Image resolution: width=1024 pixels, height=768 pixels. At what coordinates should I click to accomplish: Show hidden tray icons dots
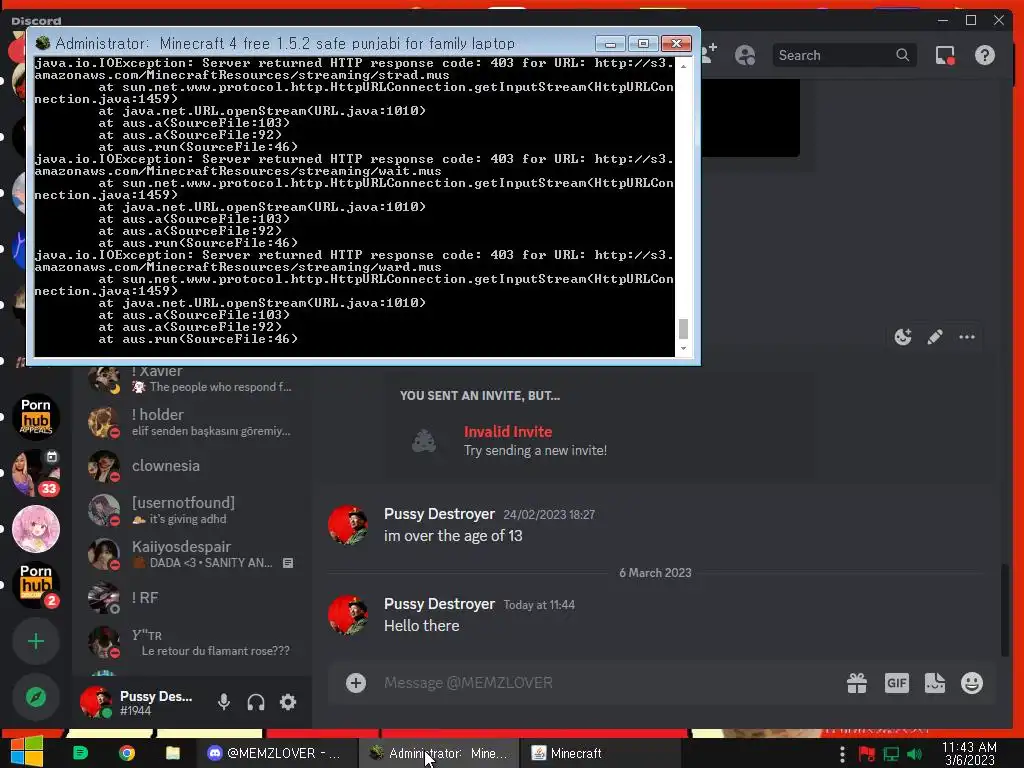[842, 754]
